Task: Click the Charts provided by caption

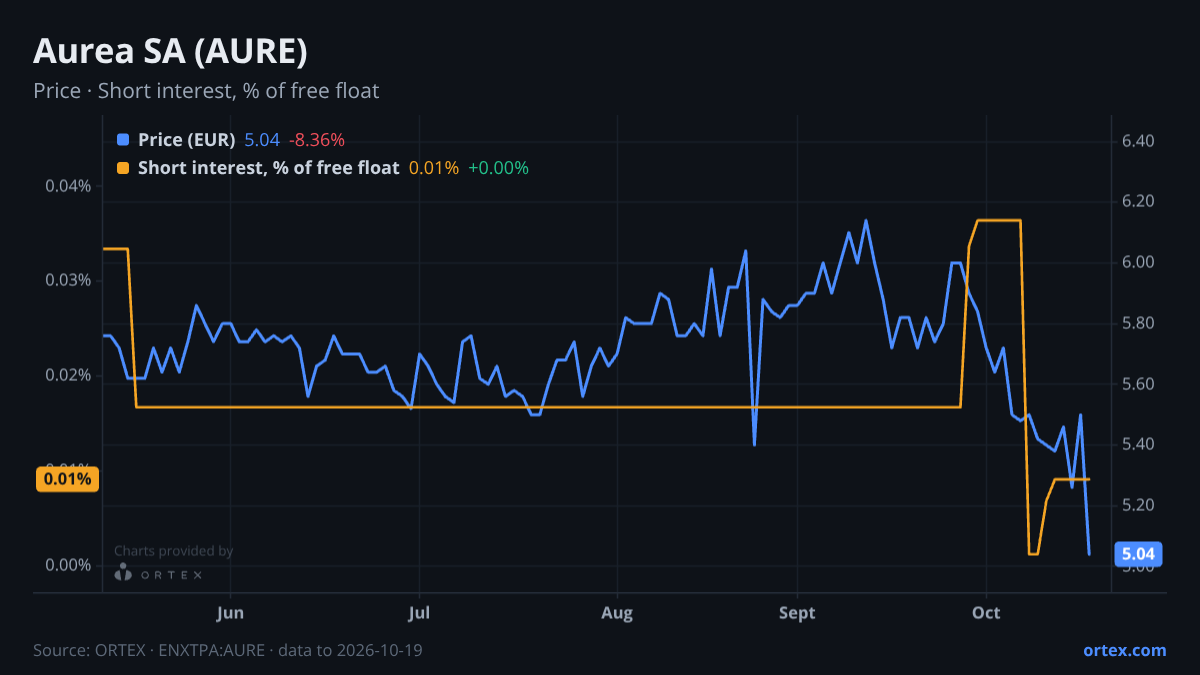Action: pyautogui.click(x=173, y=551)
